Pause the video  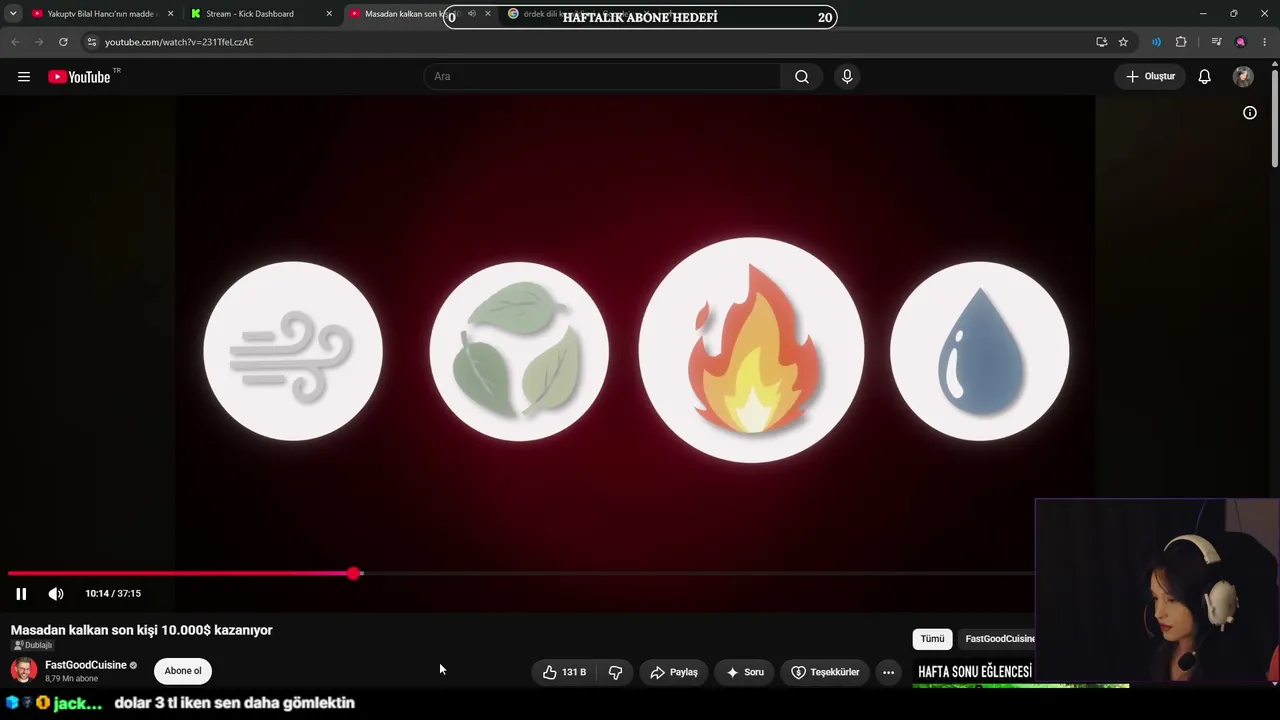(21, 594)
